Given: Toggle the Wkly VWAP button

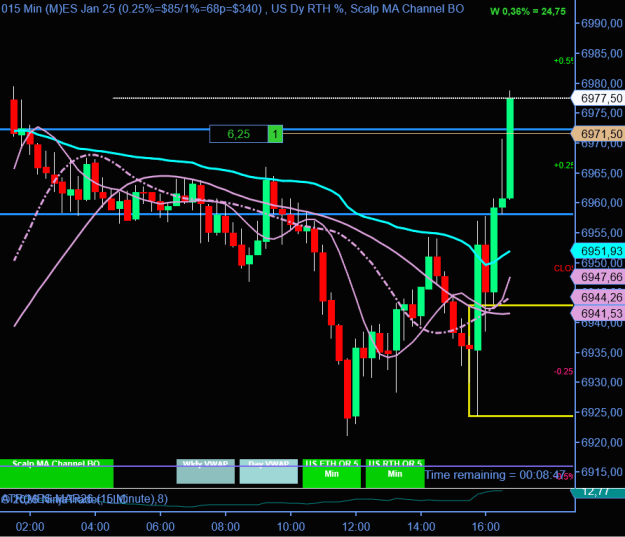Looking at the screenshot, I should click(x=206, y=472).
